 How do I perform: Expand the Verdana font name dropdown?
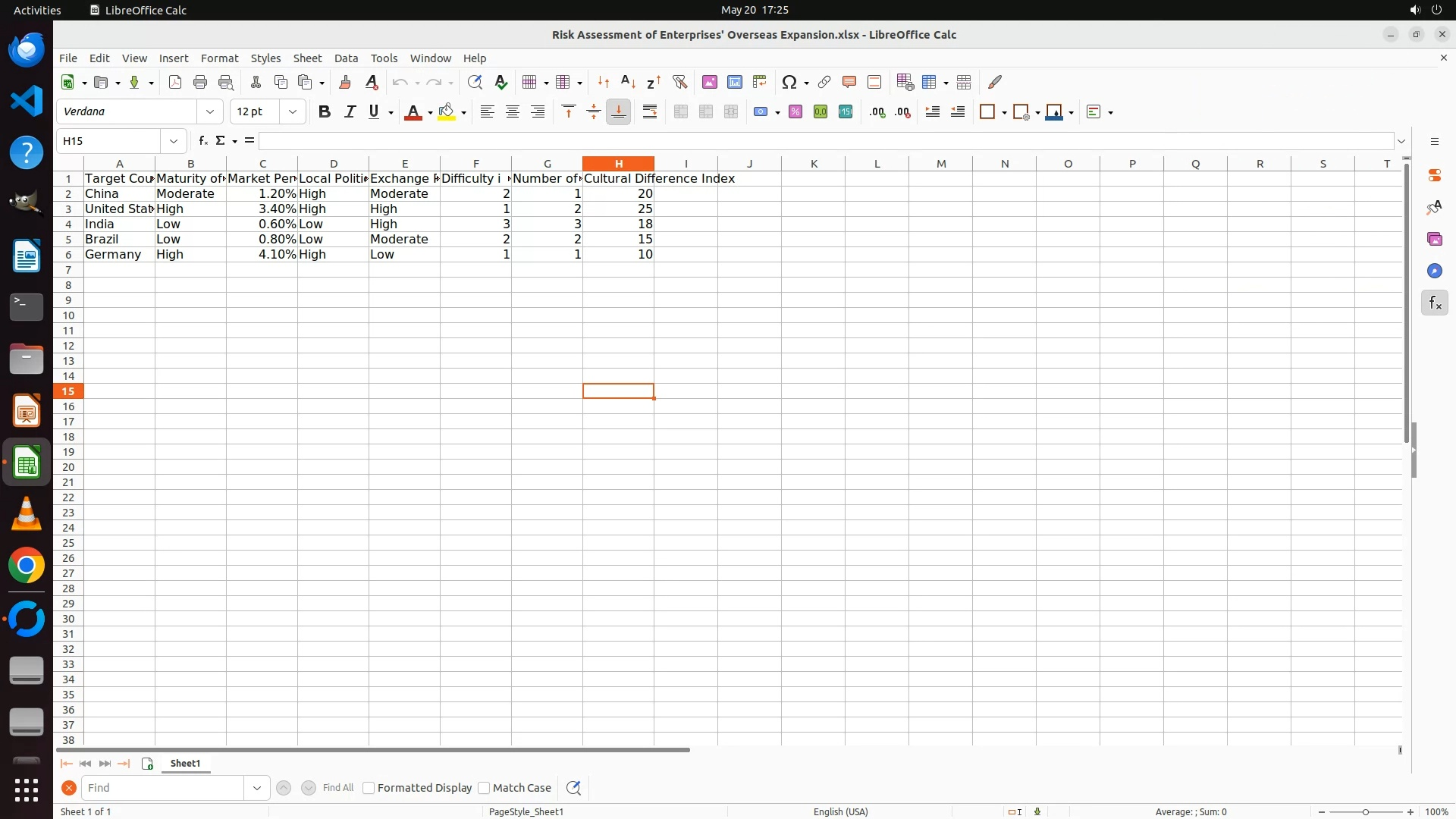[210, 112]
